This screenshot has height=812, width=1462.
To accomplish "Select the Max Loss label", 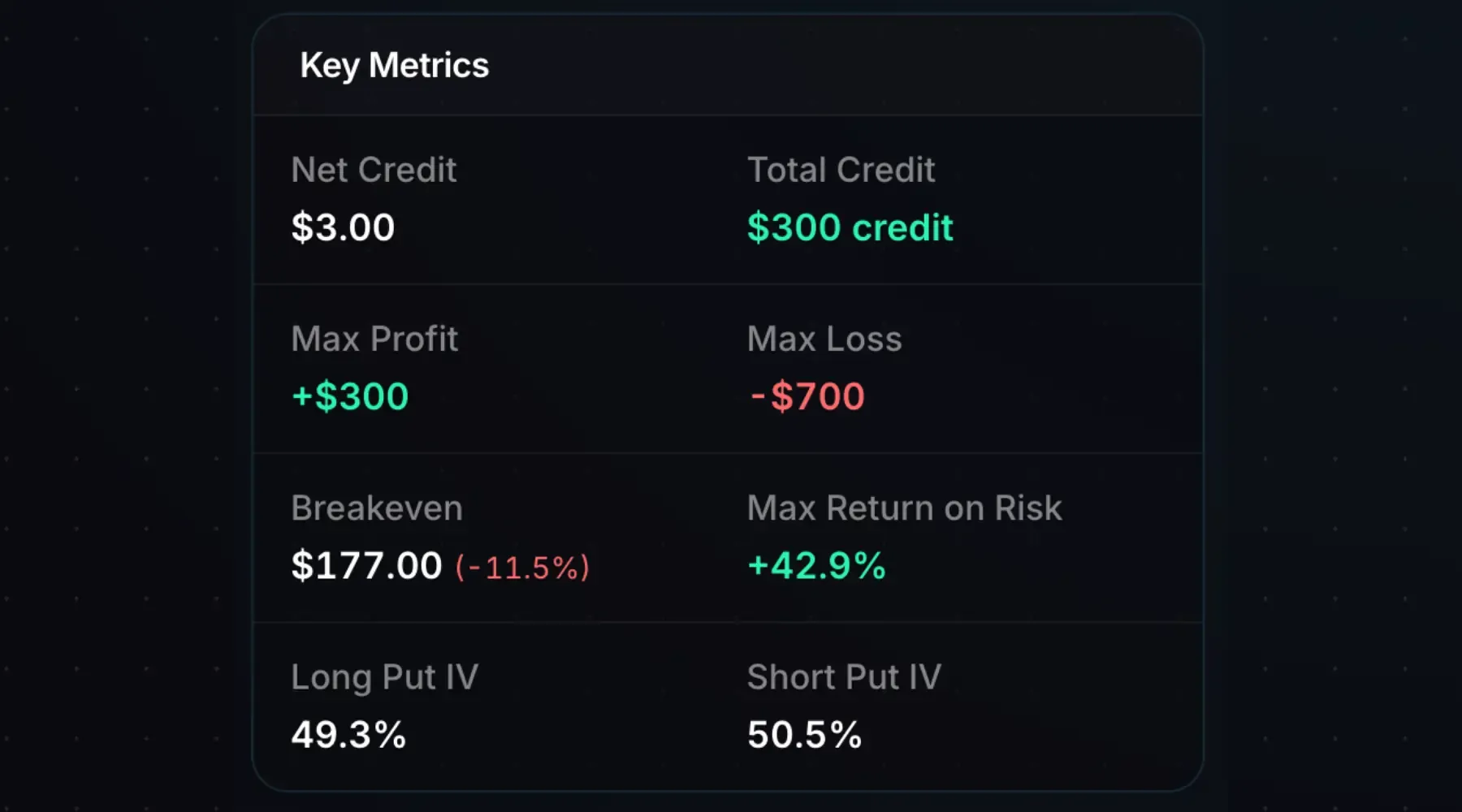I will 824,339.
